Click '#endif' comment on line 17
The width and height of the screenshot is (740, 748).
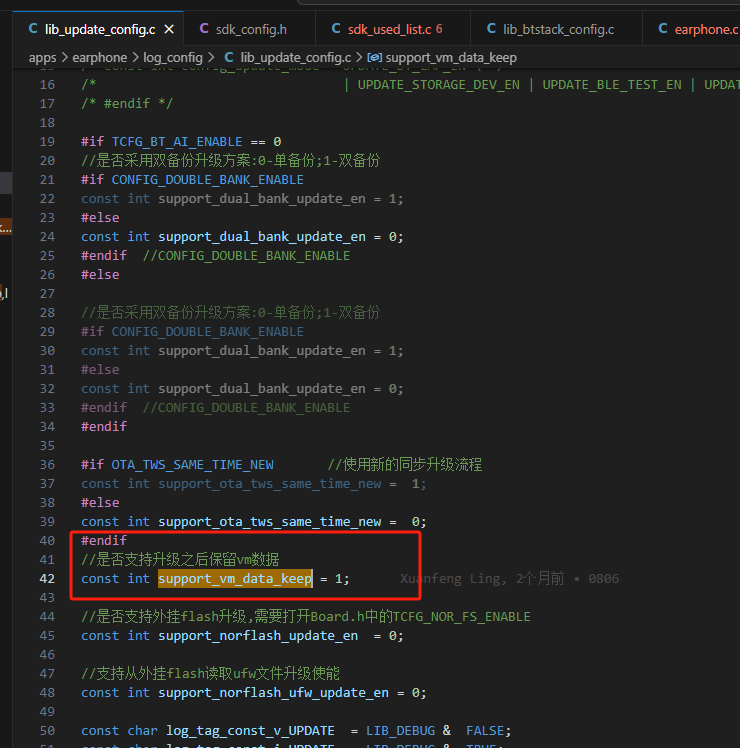coord(127,104)
